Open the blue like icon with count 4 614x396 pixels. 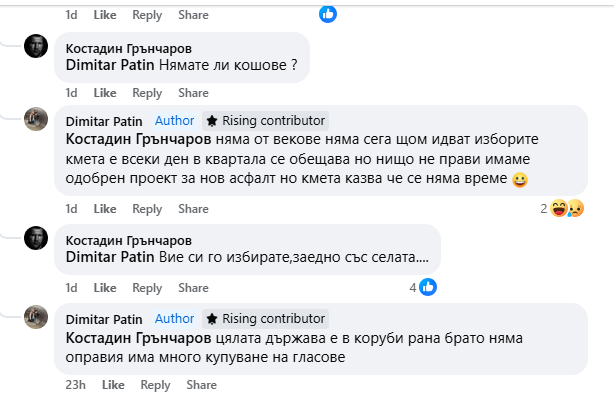click(428, 288)
